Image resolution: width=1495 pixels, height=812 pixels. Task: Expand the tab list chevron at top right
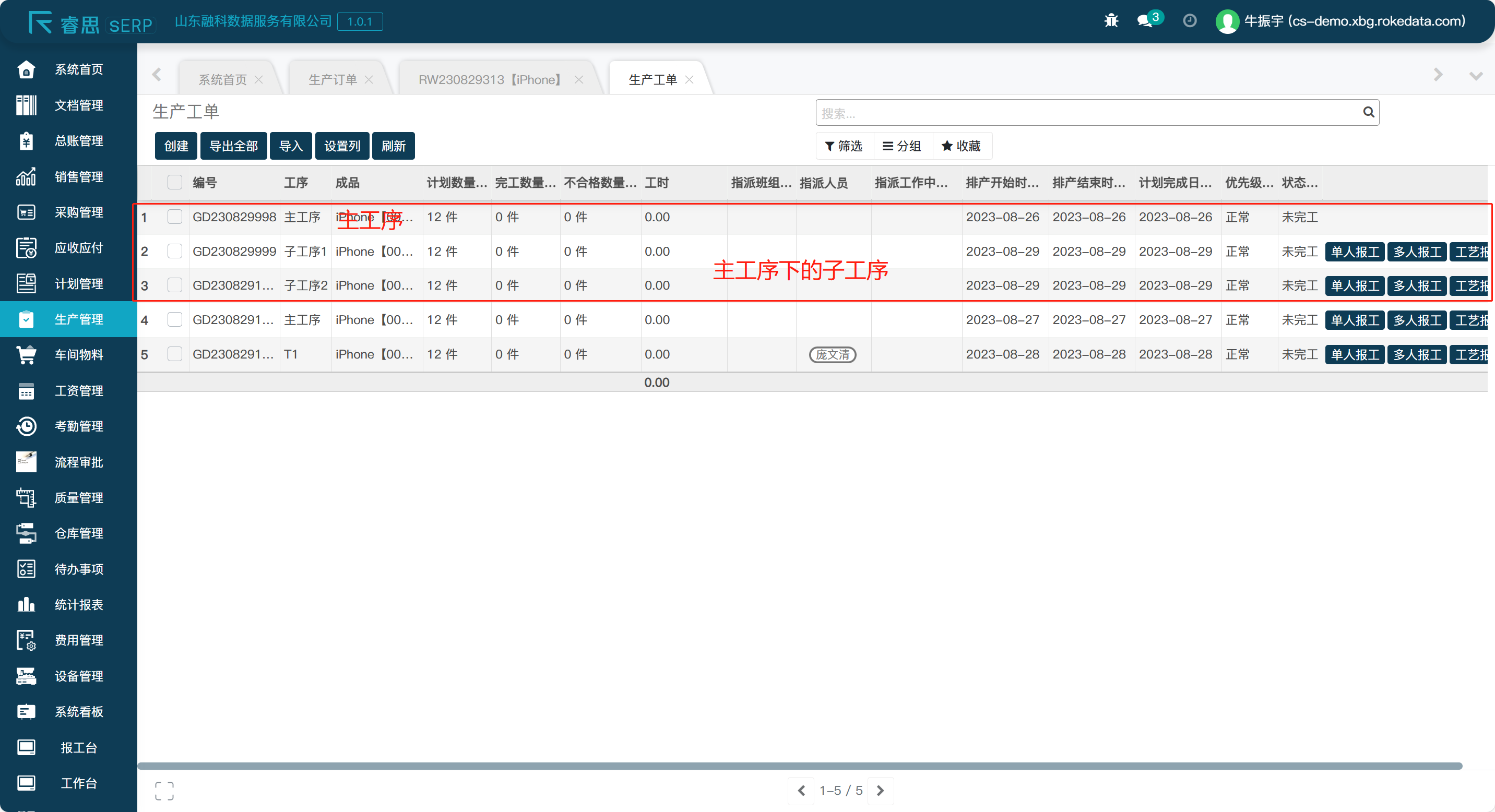(x=1475, y=76)
